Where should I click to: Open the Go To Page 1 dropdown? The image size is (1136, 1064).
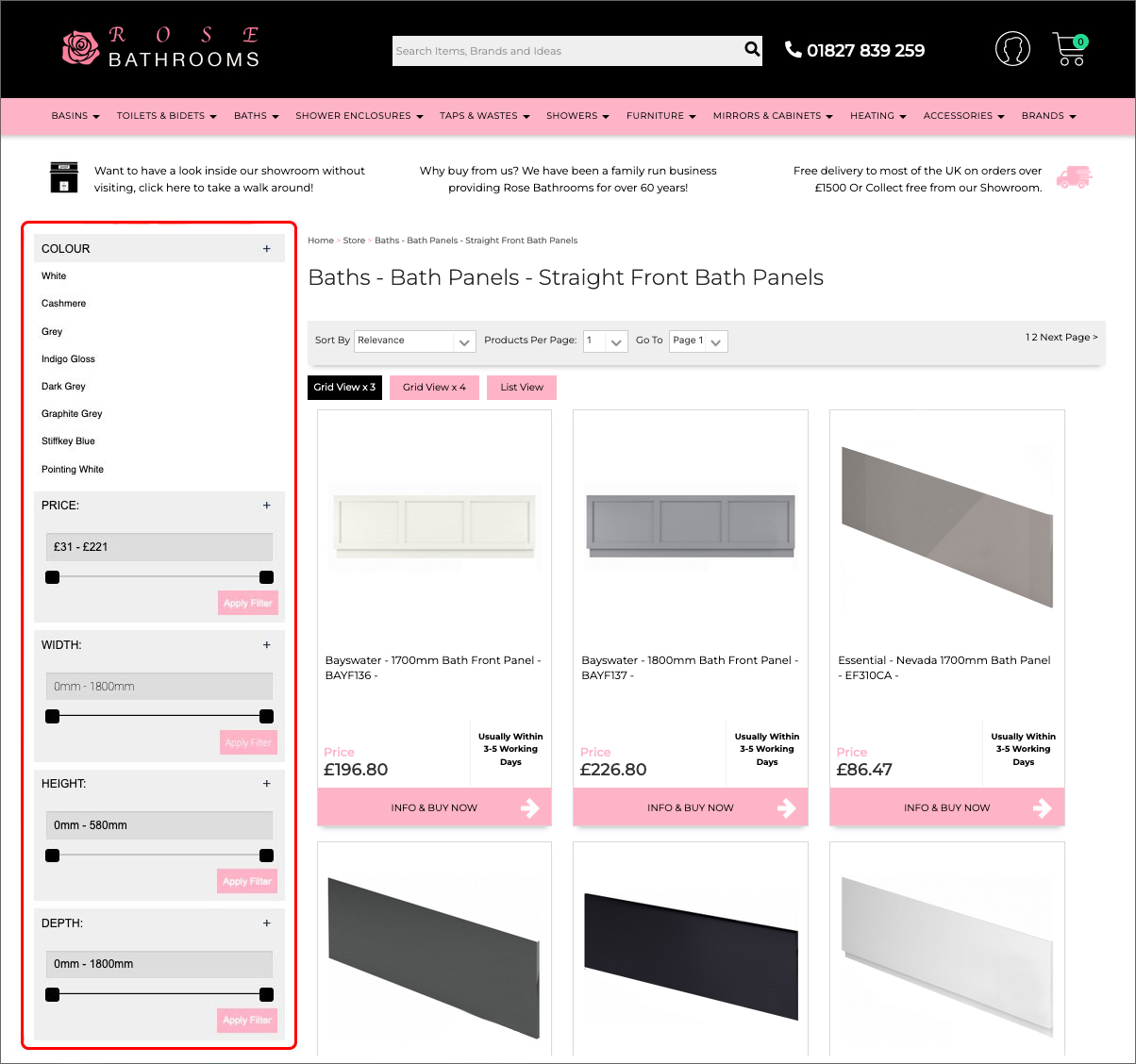click(x=698, y=341)
